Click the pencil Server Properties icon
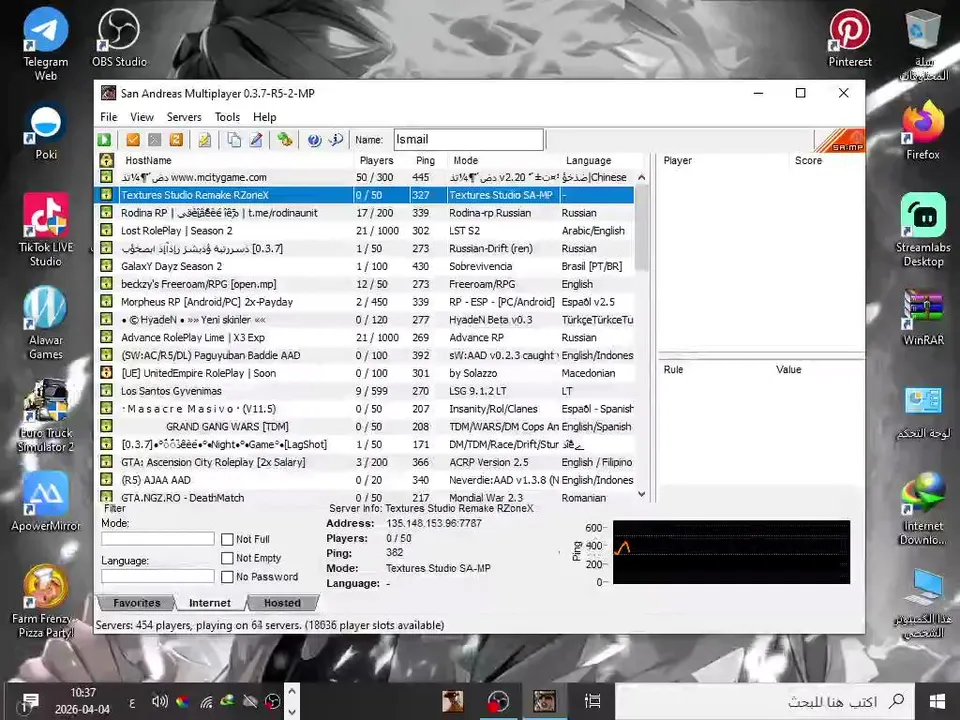Viewport: 960px width, 720px height. pyautogui.click(x=256, y=140)
